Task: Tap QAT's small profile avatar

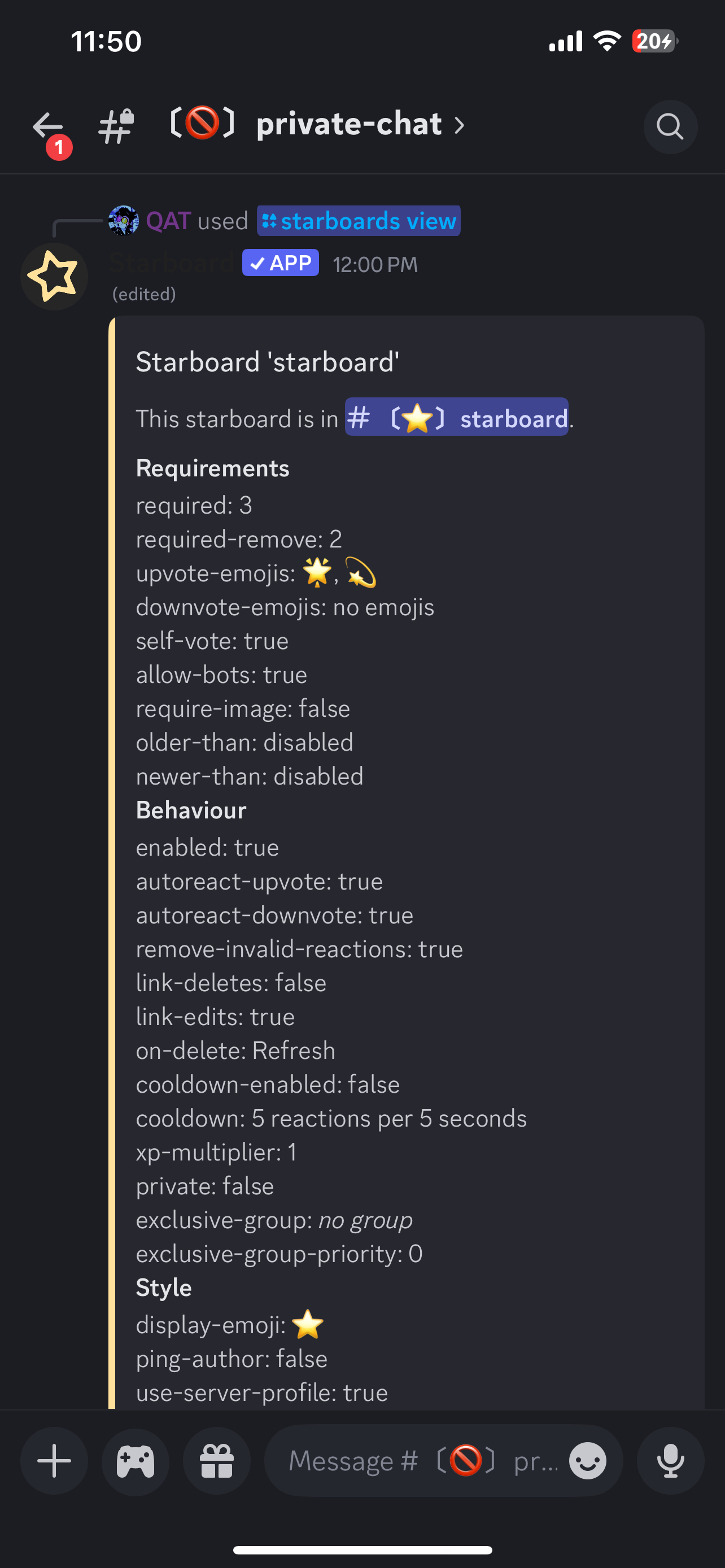Action: click(x=124, y=220)
